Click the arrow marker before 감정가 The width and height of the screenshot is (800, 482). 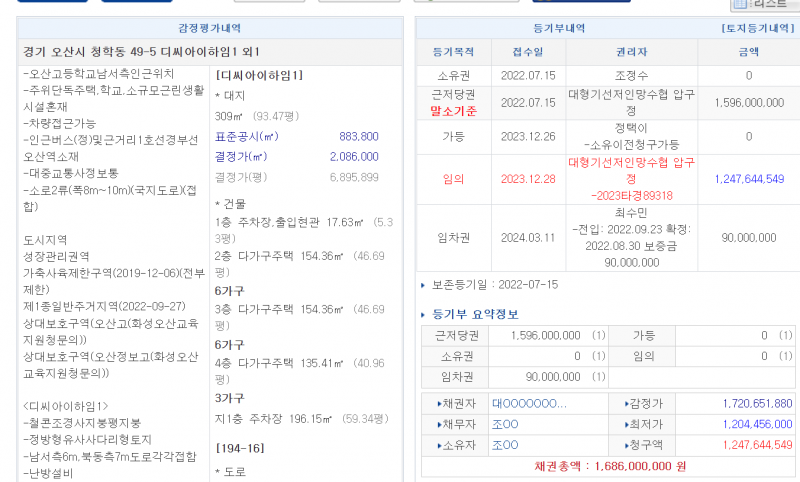[x=628, y=404]
